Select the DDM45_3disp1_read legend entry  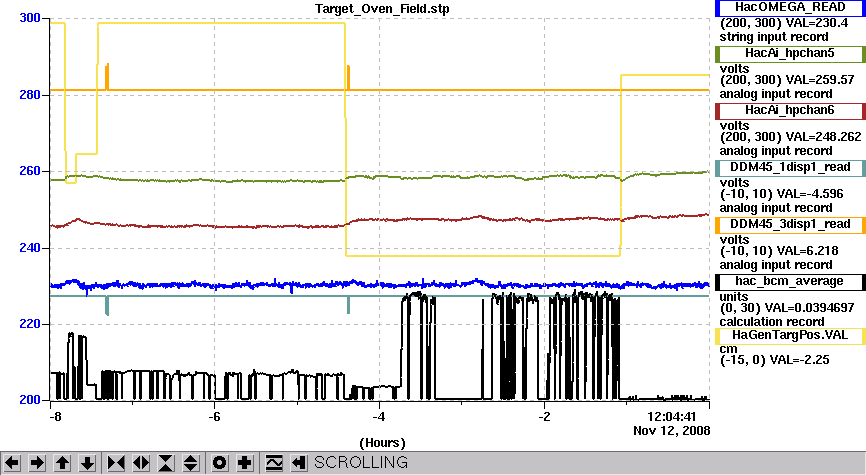point(790,225)
